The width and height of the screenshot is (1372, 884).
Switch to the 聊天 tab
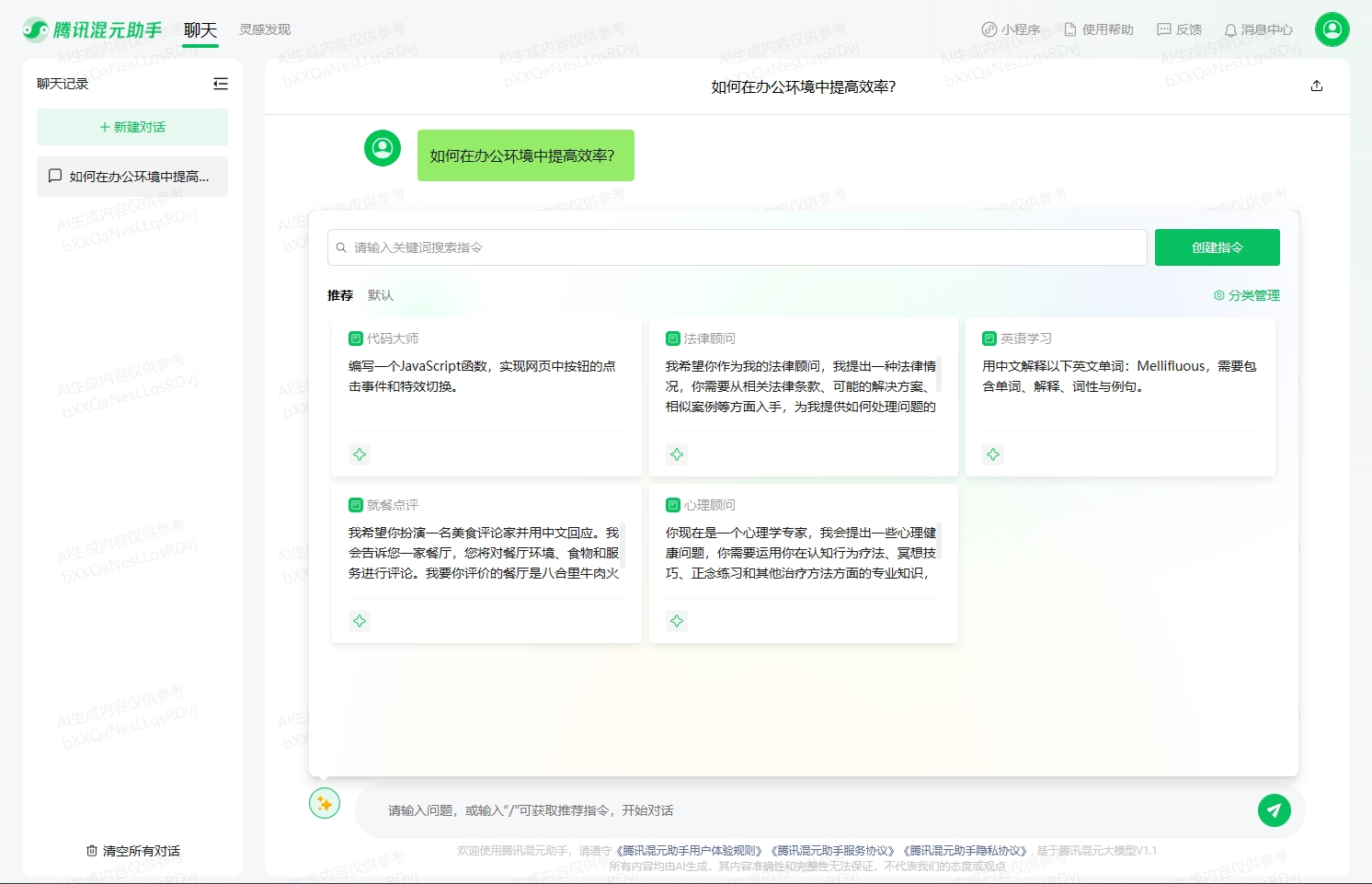[x=200, y=29]
